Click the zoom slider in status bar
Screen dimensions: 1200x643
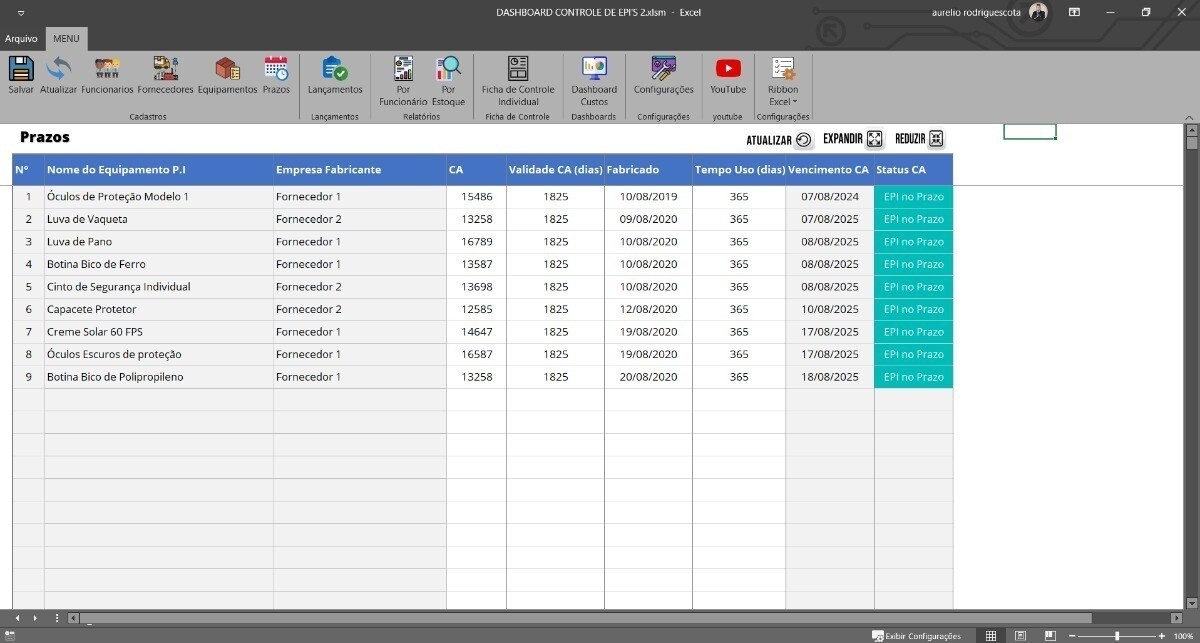point(1116,636)
